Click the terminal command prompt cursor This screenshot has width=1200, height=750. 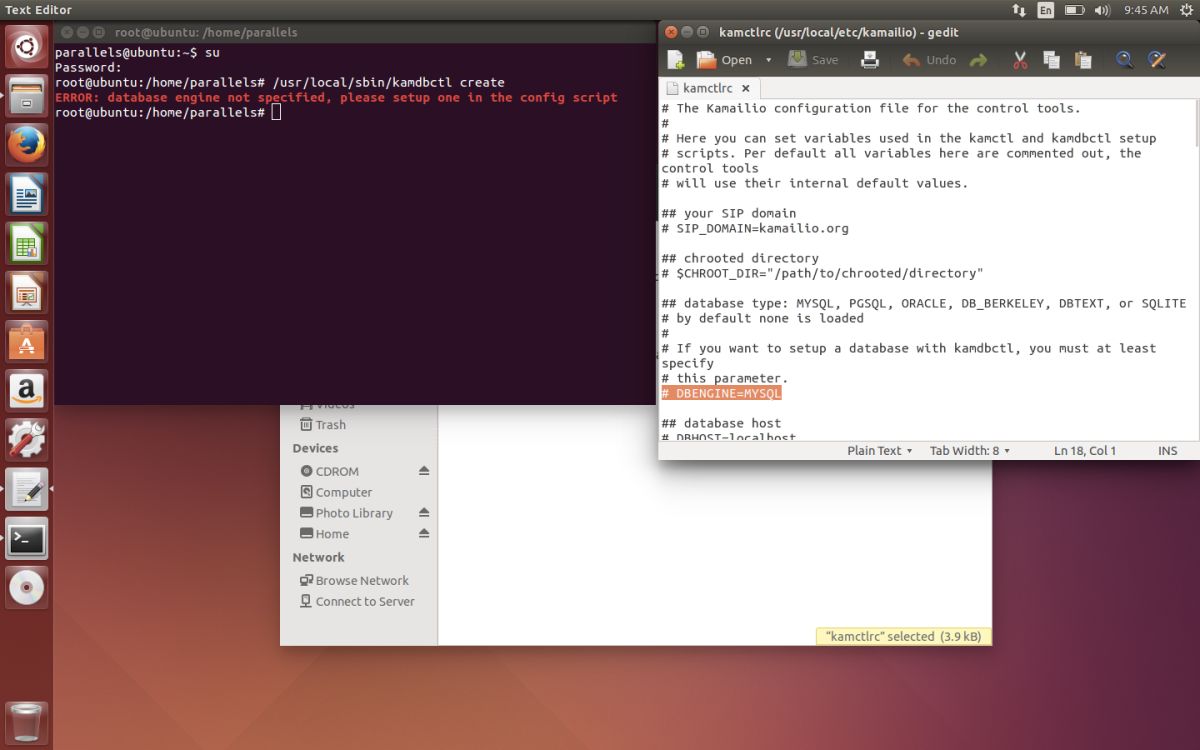[x=277, y=112]
